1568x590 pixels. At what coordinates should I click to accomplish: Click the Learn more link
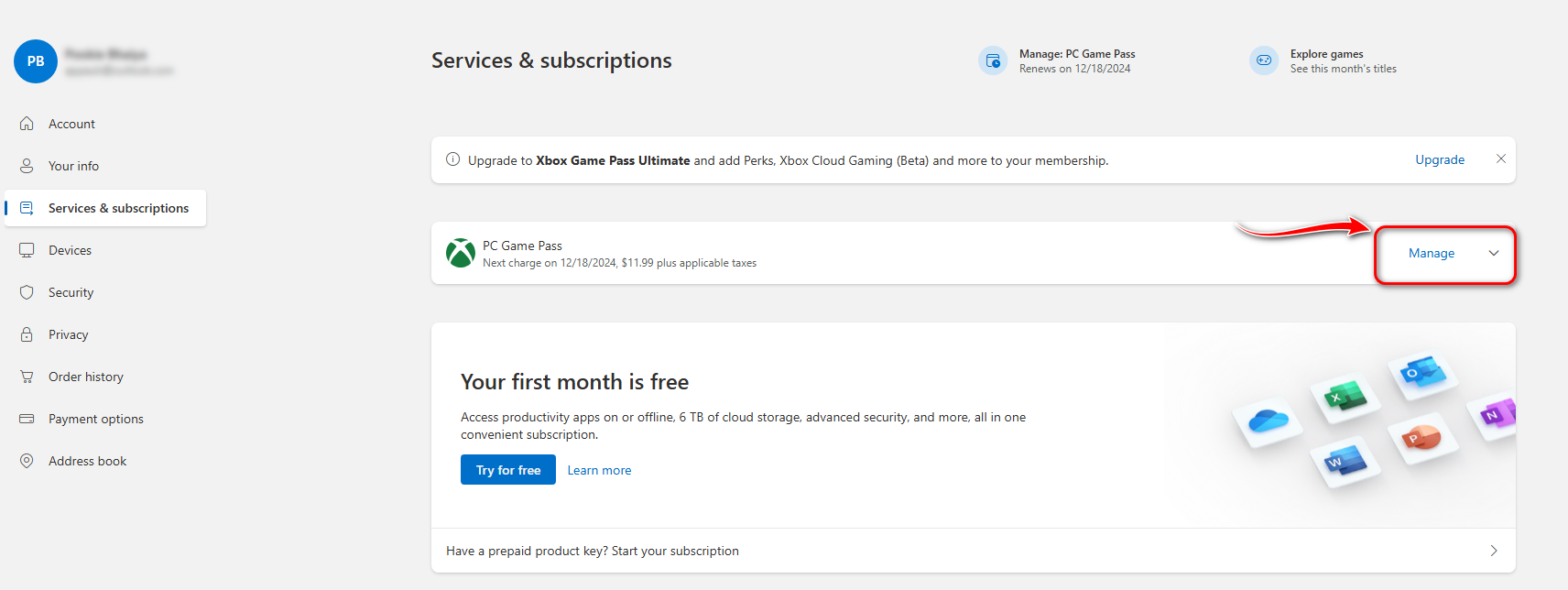pos(599,470)
